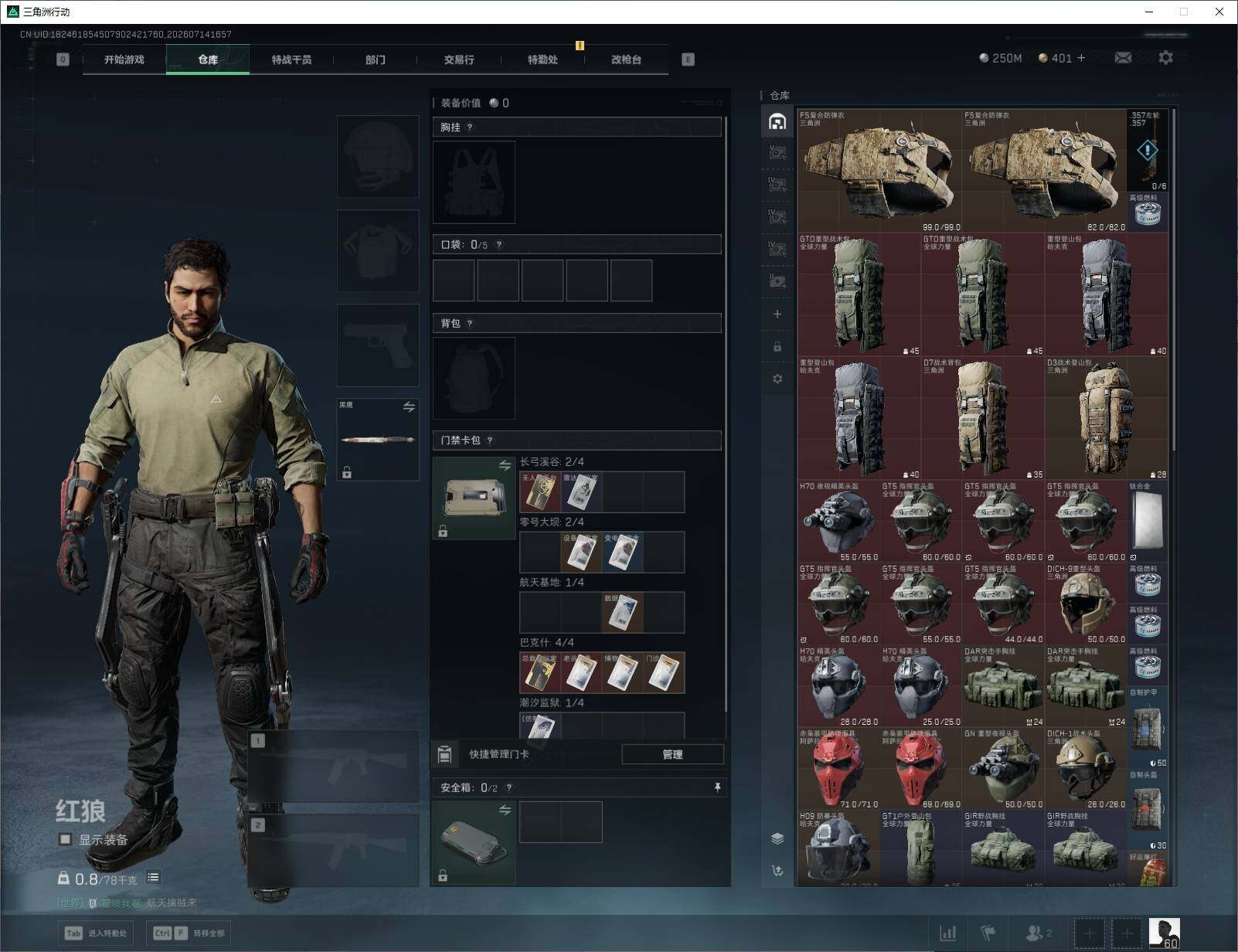The width and height of the screenshot is (1238, 952).
Task: Click the swap arrows on the safe box
Action: point(505,810)
